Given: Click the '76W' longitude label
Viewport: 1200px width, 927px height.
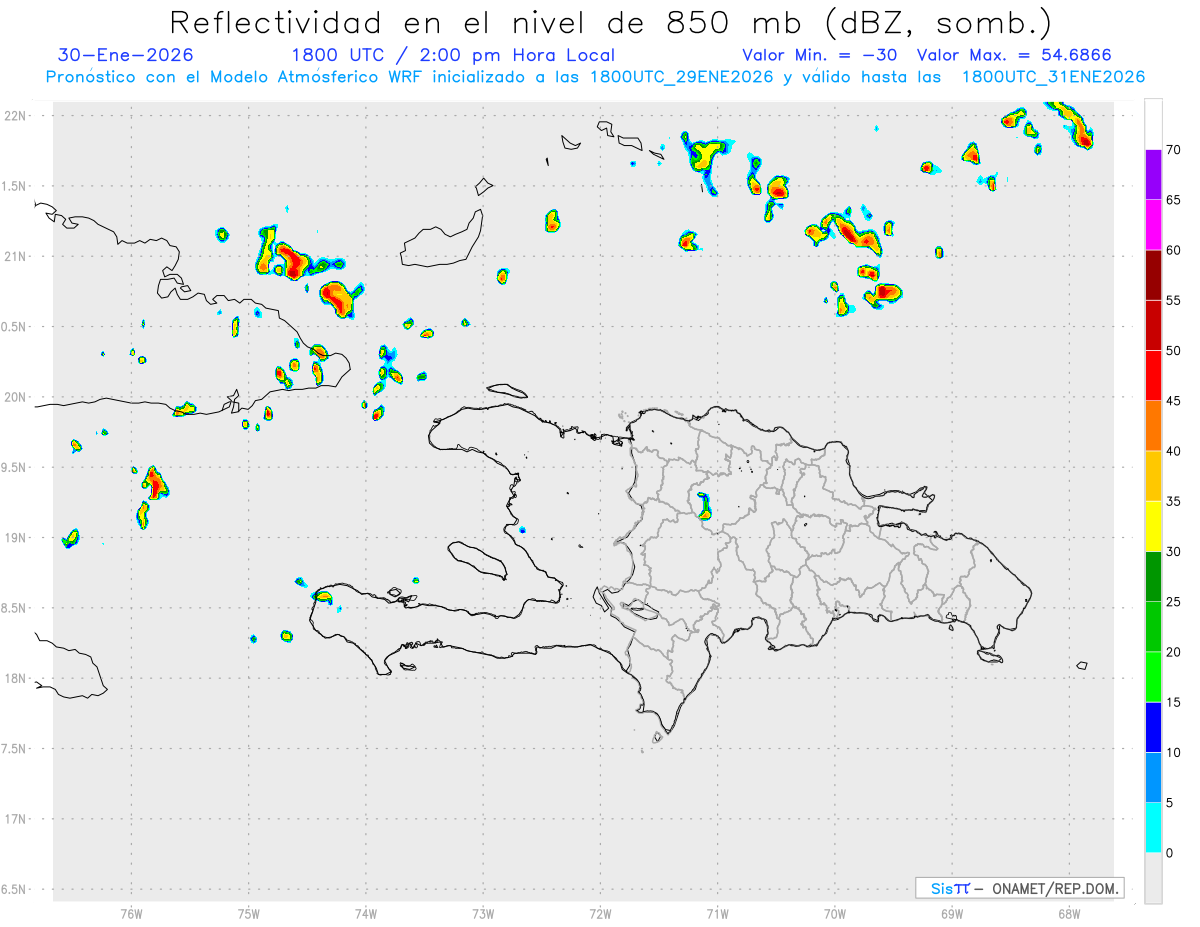Looking at the screenshot, I should coord(131,914).
